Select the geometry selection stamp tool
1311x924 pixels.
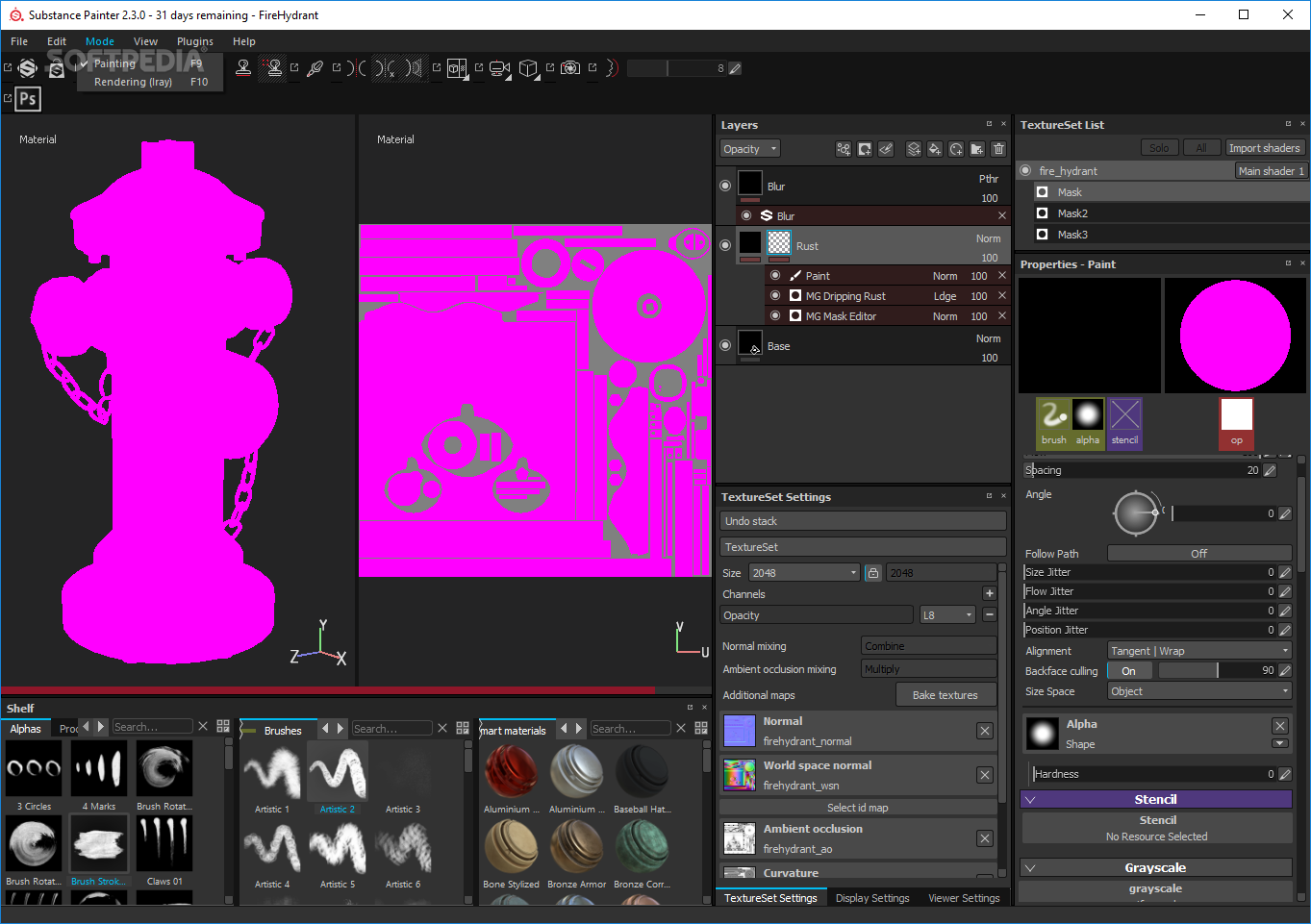pos(274,67)
